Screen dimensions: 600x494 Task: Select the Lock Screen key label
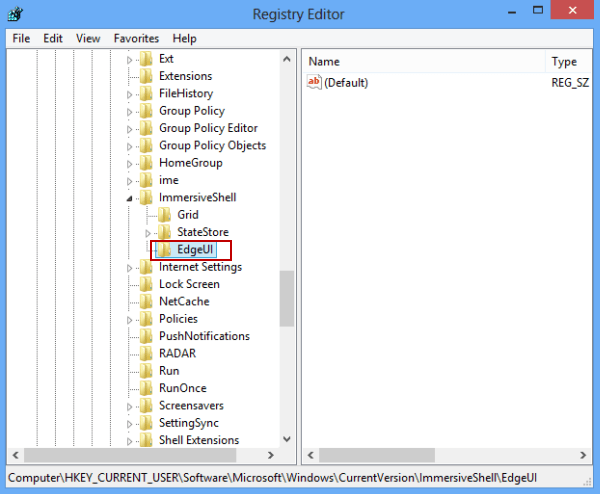click(x=189, y=284)
